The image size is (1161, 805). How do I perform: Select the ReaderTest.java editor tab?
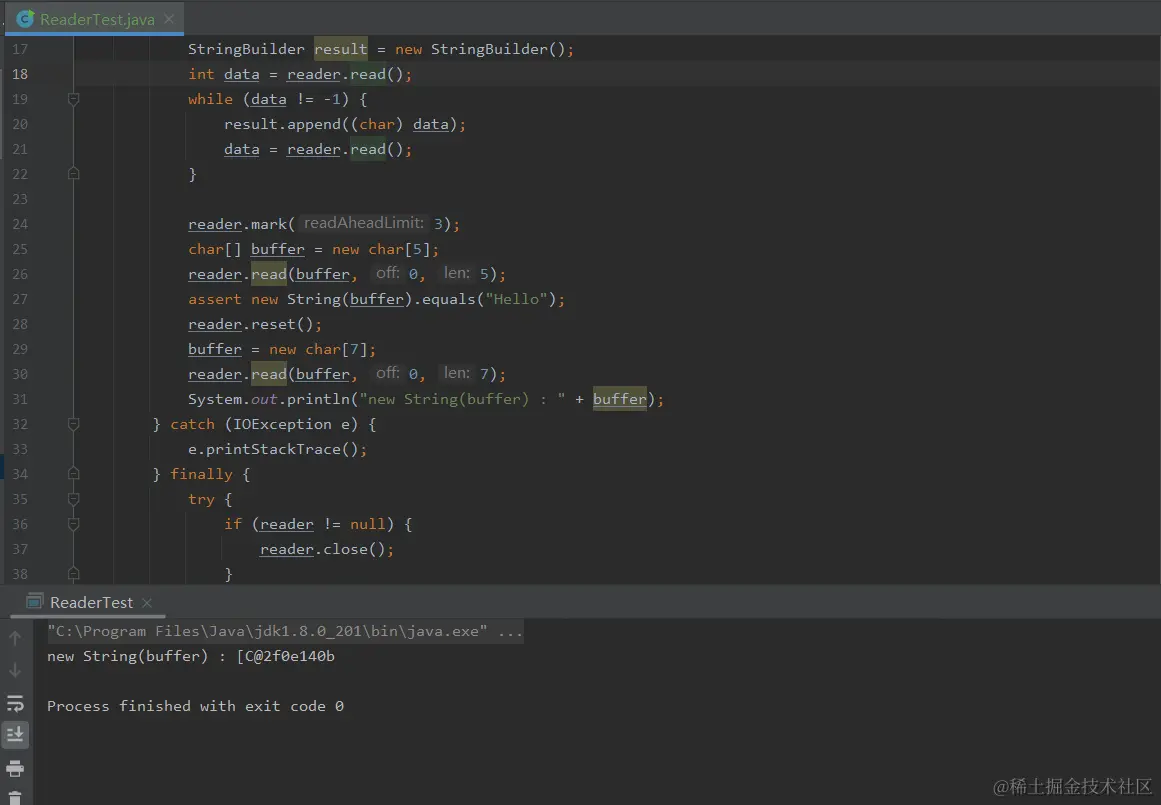pos(96,19)
